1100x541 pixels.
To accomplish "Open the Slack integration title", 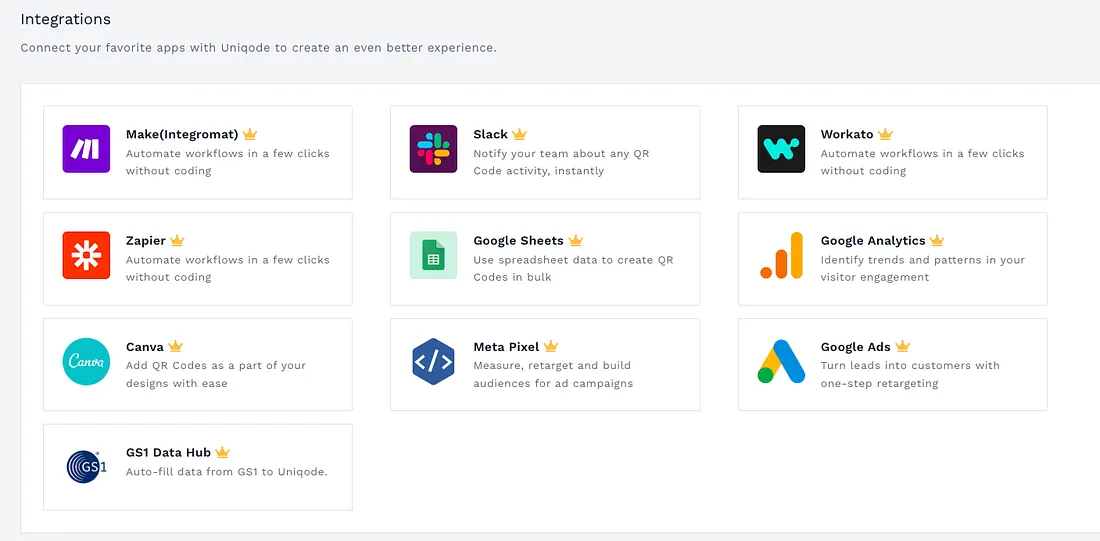I will pyautogui.click(x=490, y=134).
